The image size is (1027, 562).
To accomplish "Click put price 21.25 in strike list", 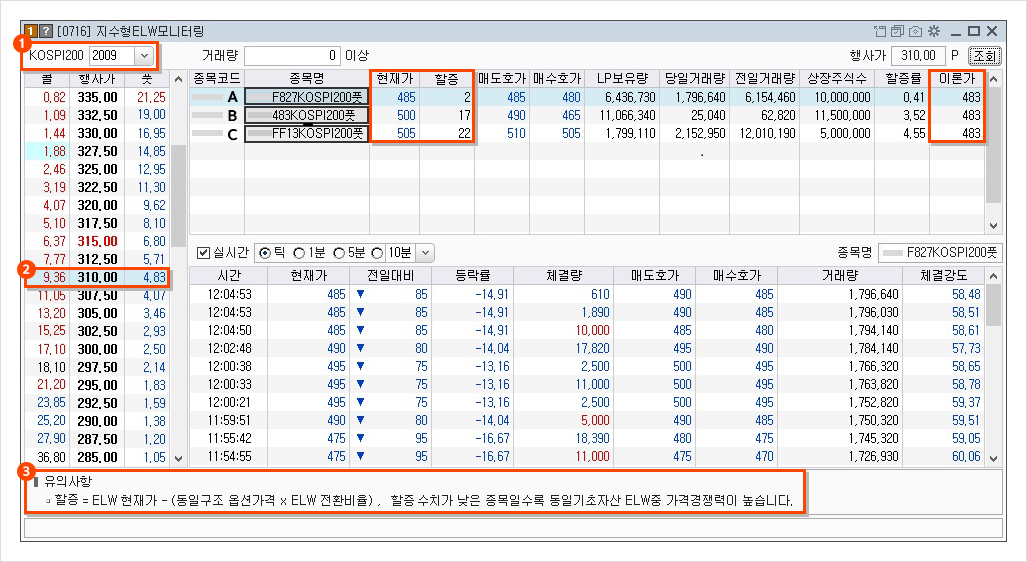I will (x=151, y=97).
